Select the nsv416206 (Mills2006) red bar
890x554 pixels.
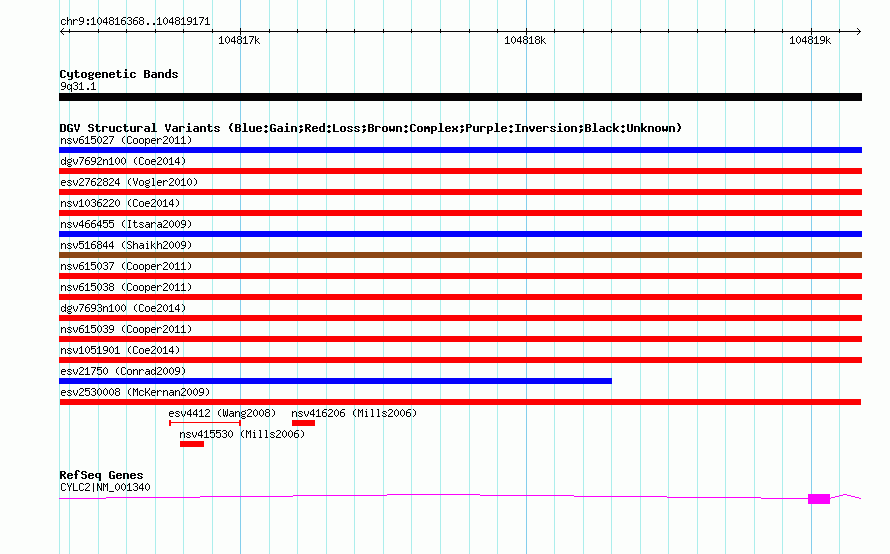(303, 423)
